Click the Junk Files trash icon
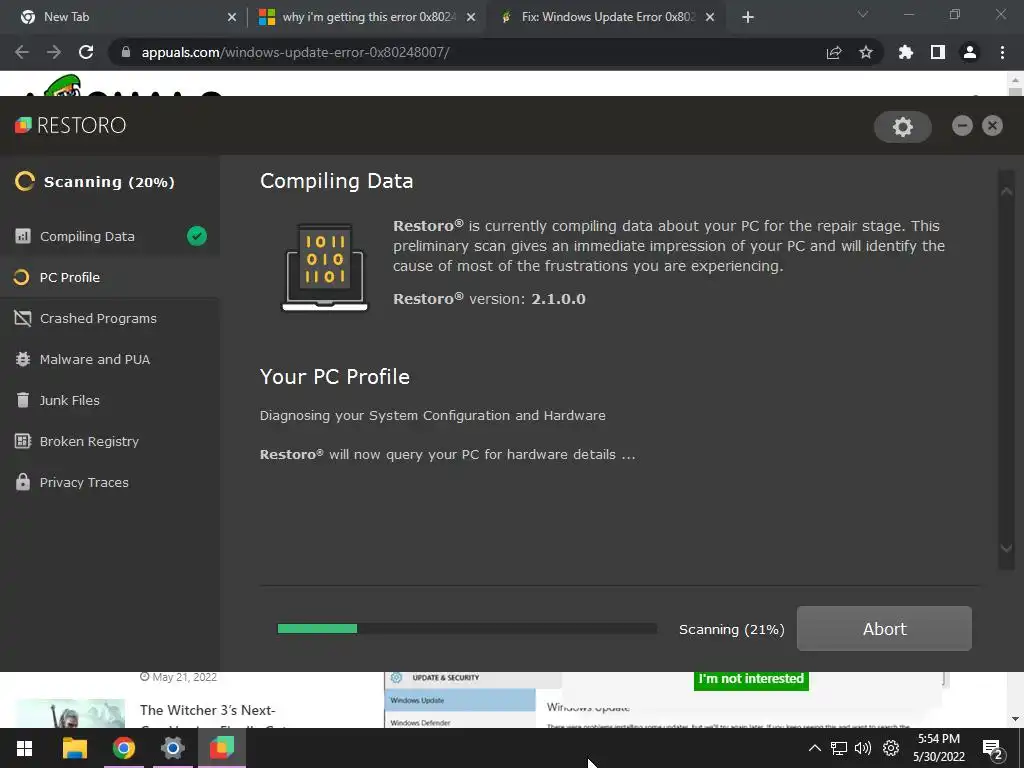The image size is (1024, 768). pyautogui.click(x=23, y=400)
